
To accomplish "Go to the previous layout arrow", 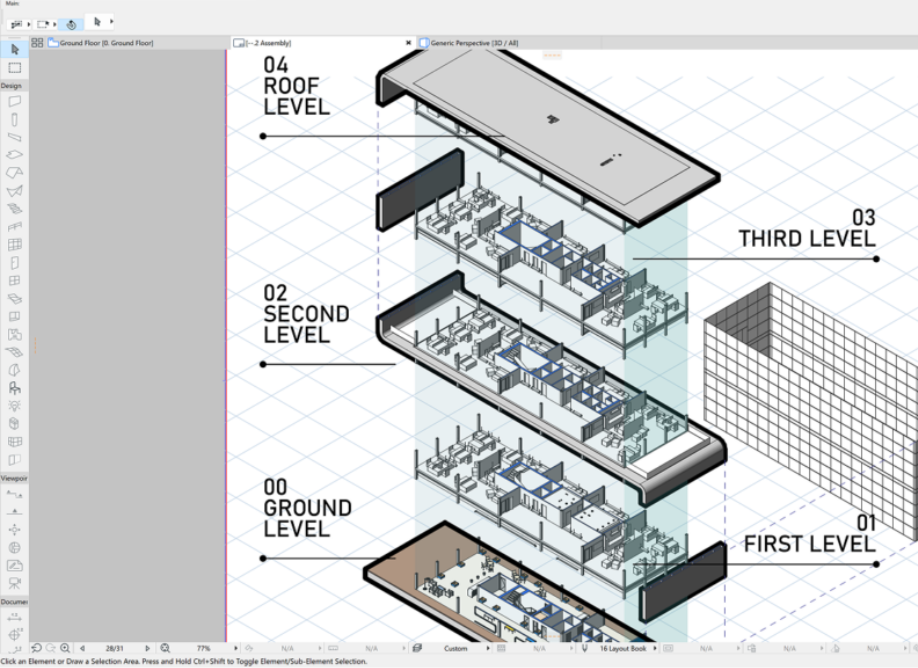I will [83, 648].
